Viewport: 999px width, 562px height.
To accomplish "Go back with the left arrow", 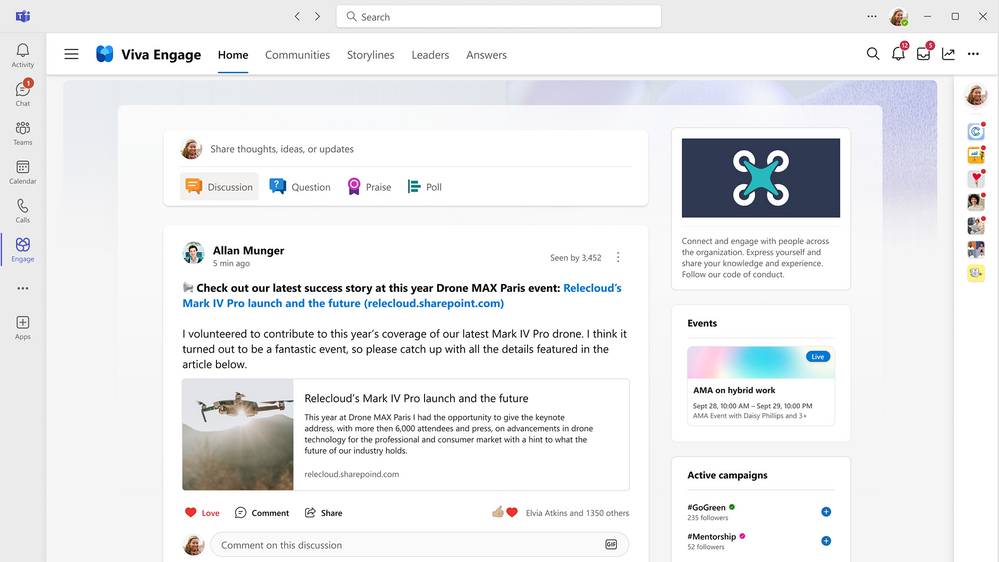I will click(297, 17).
